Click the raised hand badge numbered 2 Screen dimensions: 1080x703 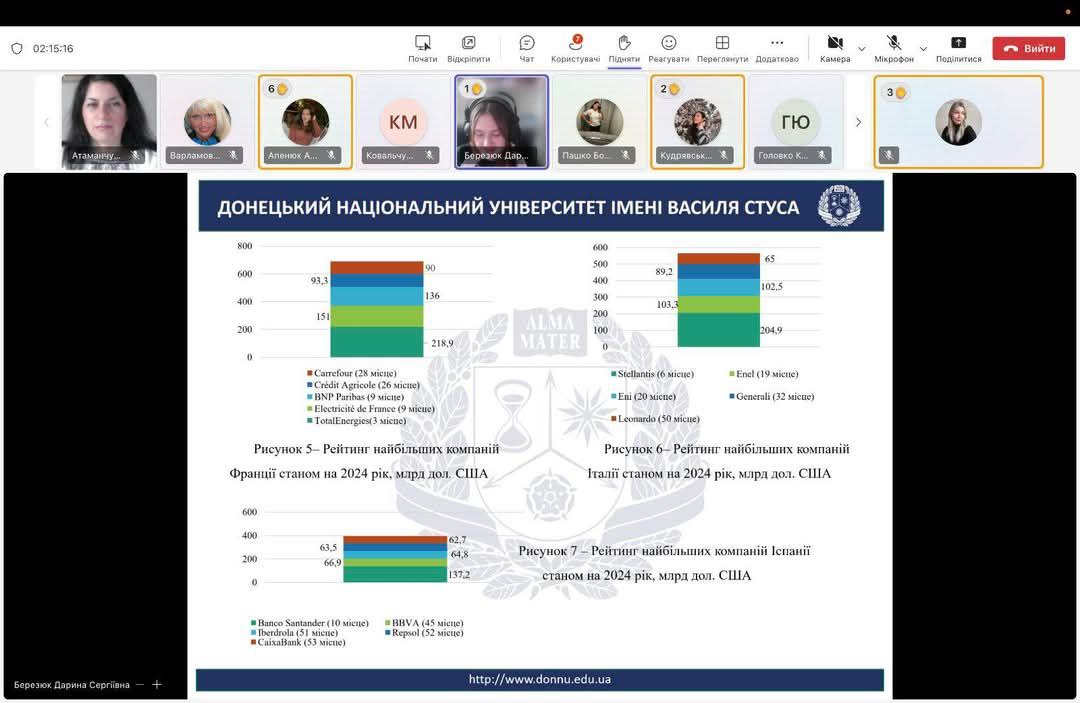[x=669, y=89]
